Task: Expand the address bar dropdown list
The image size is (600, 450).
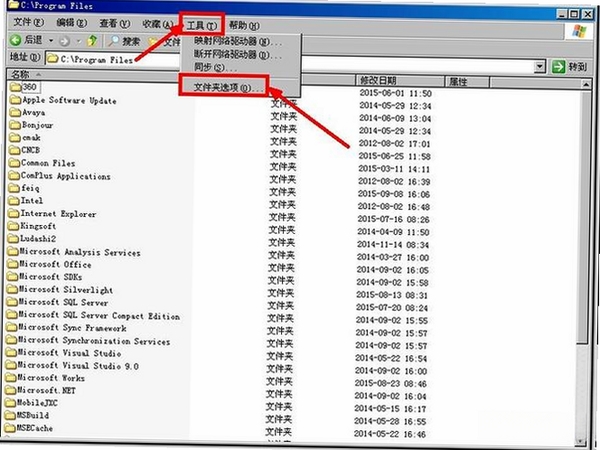Action: click(x=539, y=67)
